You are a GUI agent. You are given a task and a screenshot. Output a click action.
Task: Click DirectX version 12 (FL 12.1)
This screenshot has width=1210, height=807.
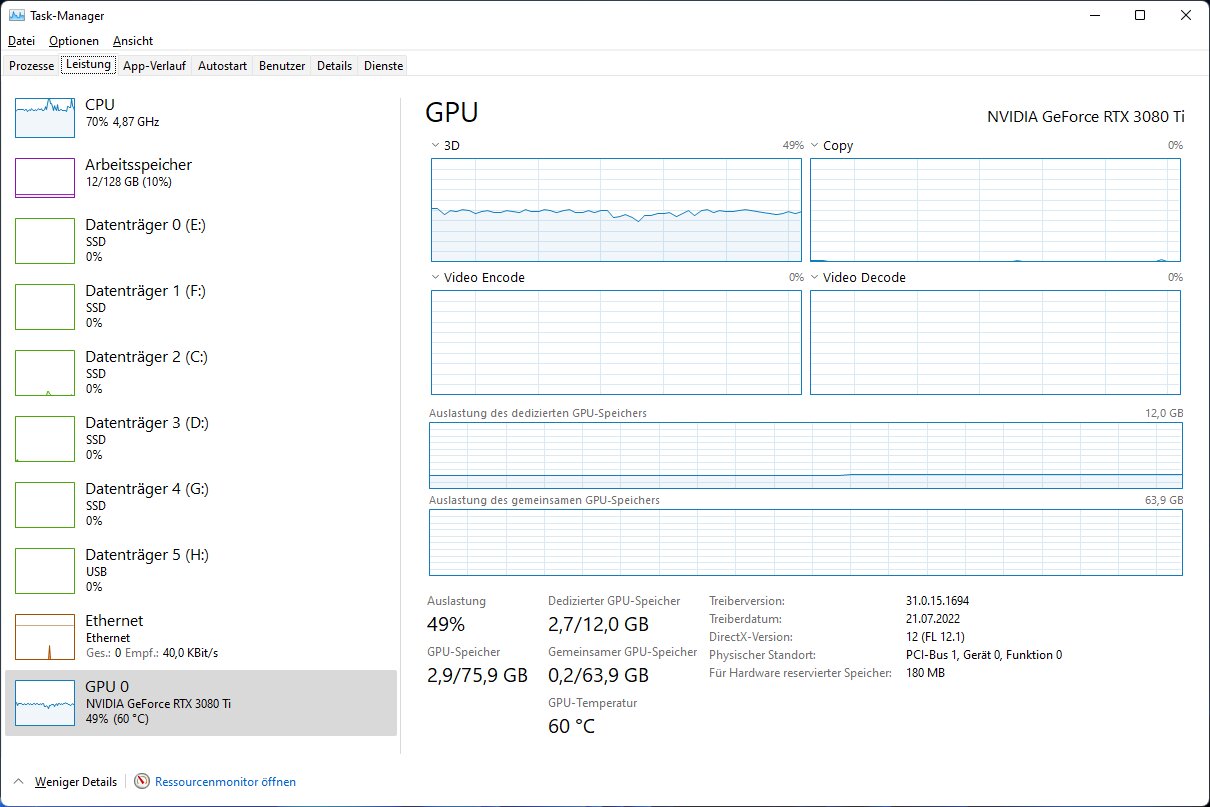click(x=935, y=637)
